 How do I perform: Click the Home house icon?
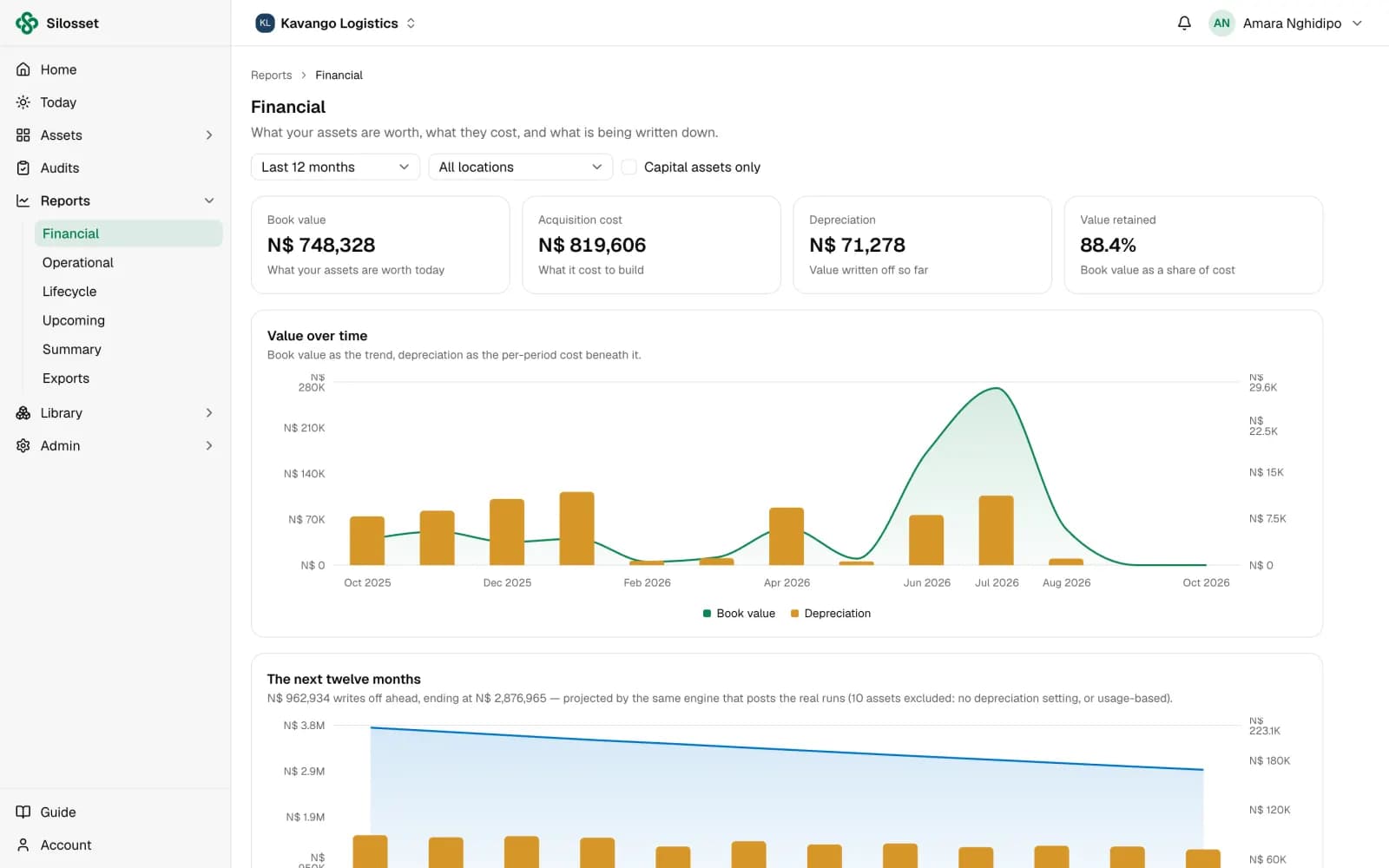point(23,69)
